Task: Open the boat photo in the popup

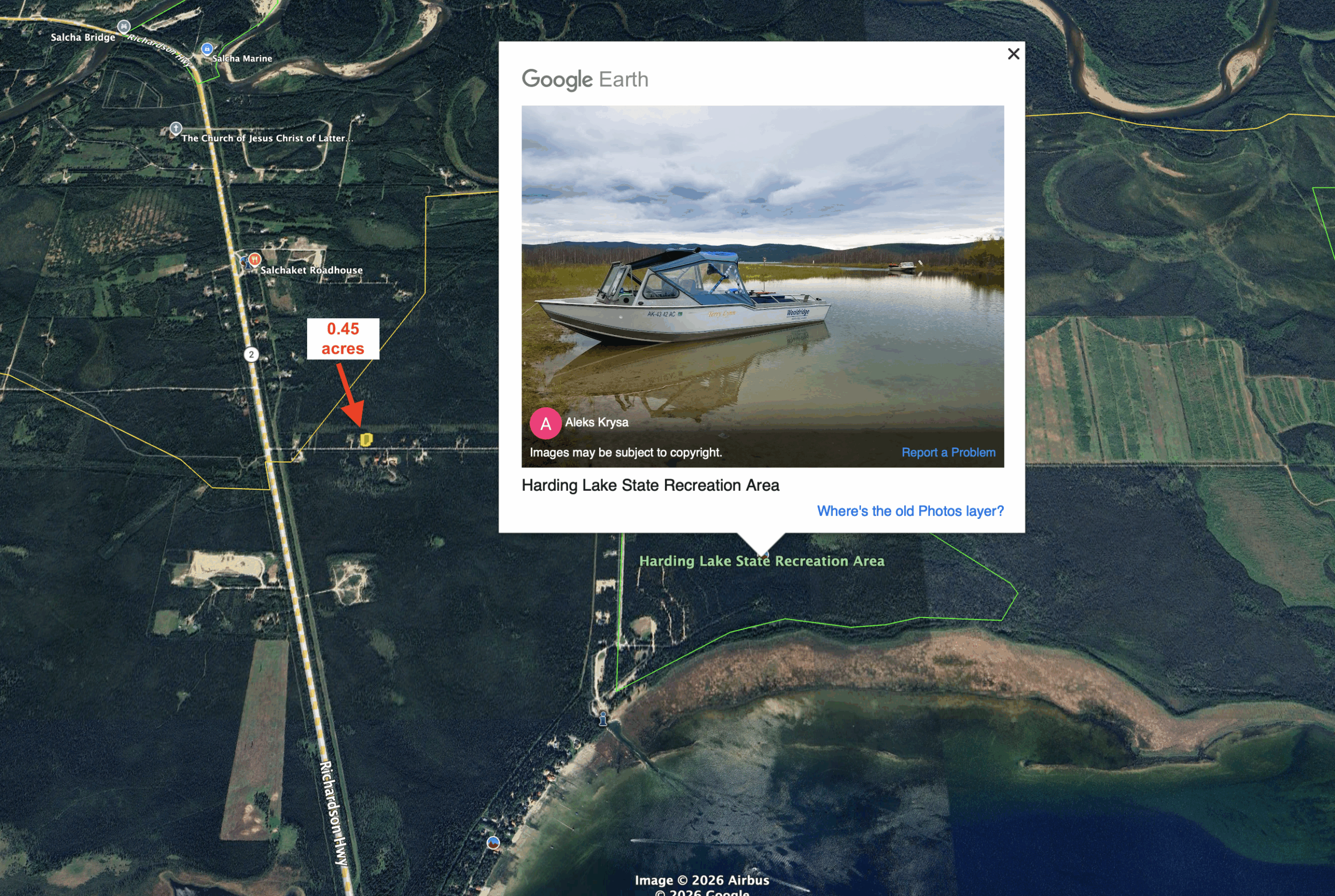Action: [x=762, y=286]
